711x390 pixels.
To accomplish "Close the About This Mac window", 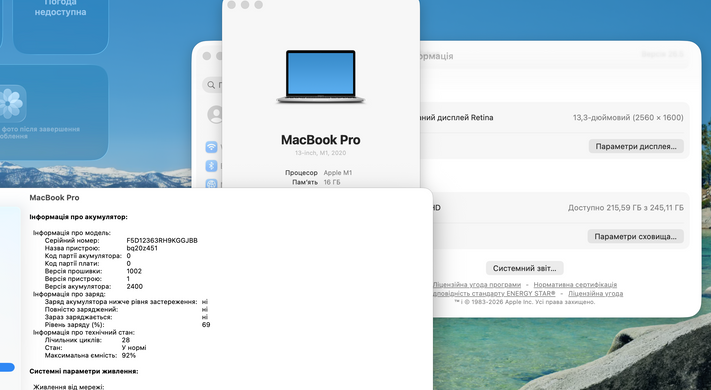I will (x=231, y=5).
